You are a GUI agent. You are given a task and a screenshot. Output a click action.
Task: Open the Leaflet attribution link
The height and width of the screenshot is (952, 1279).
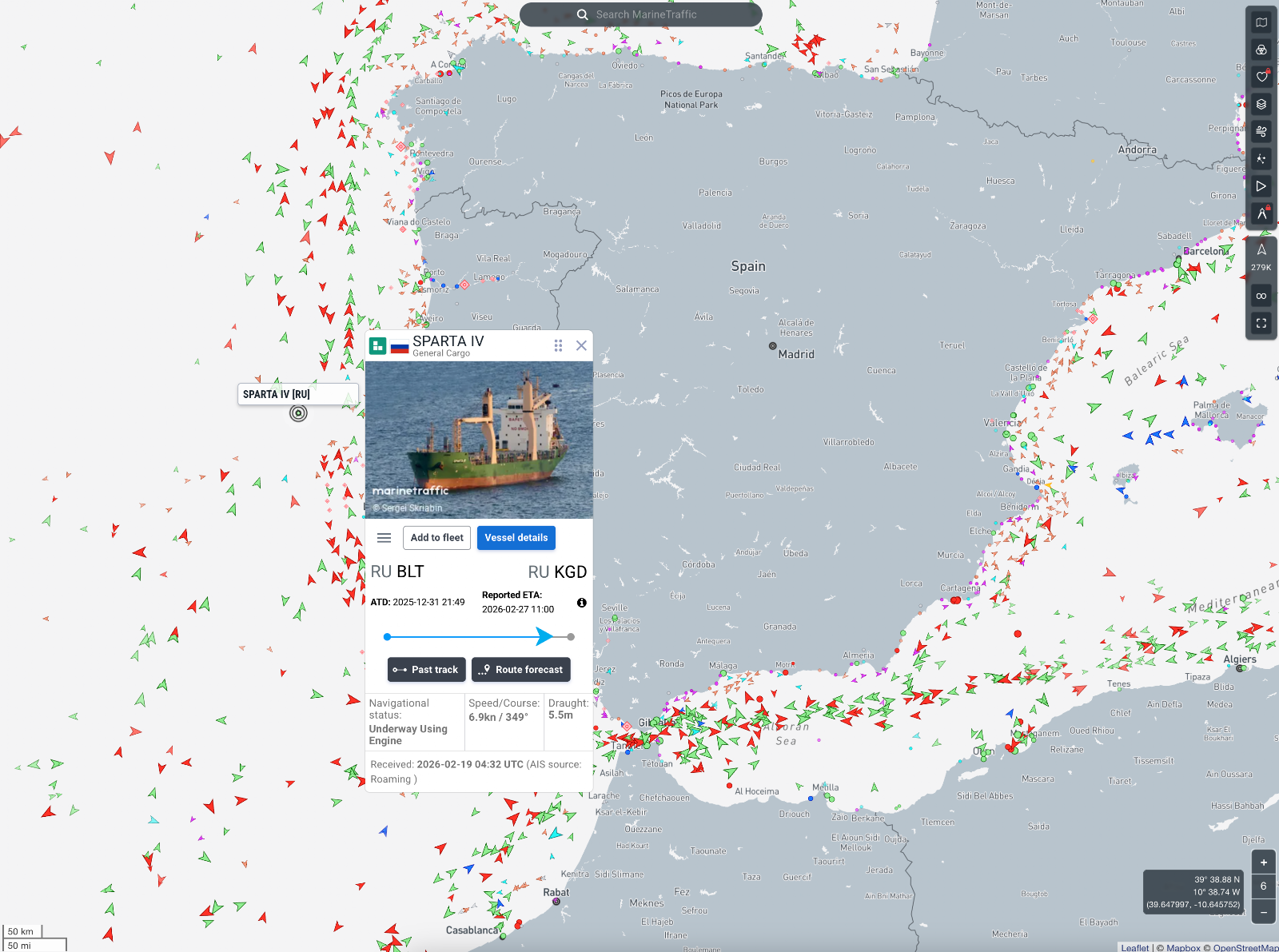point(1135,948)
